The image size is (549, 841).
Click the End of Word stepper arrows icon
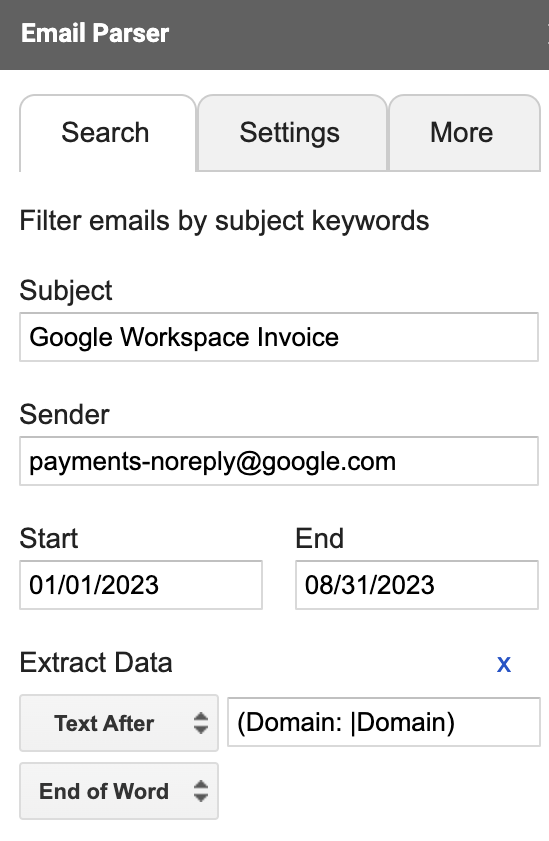[x=201, y=791]
